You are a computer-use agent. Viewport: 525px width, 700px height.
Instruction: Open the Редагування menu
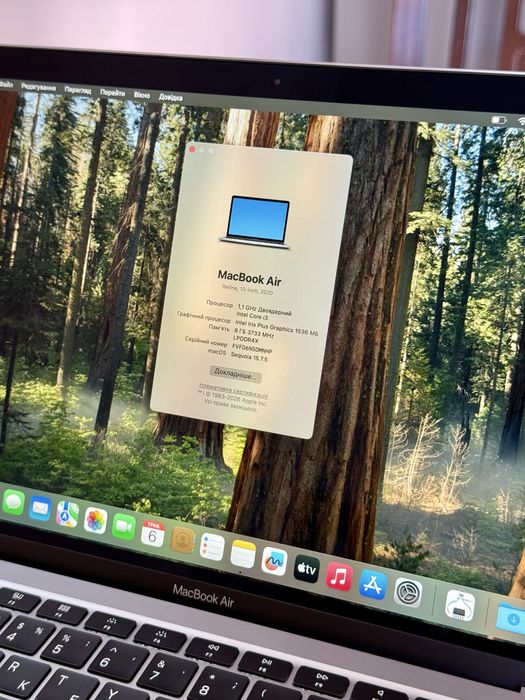pos(38,88)
